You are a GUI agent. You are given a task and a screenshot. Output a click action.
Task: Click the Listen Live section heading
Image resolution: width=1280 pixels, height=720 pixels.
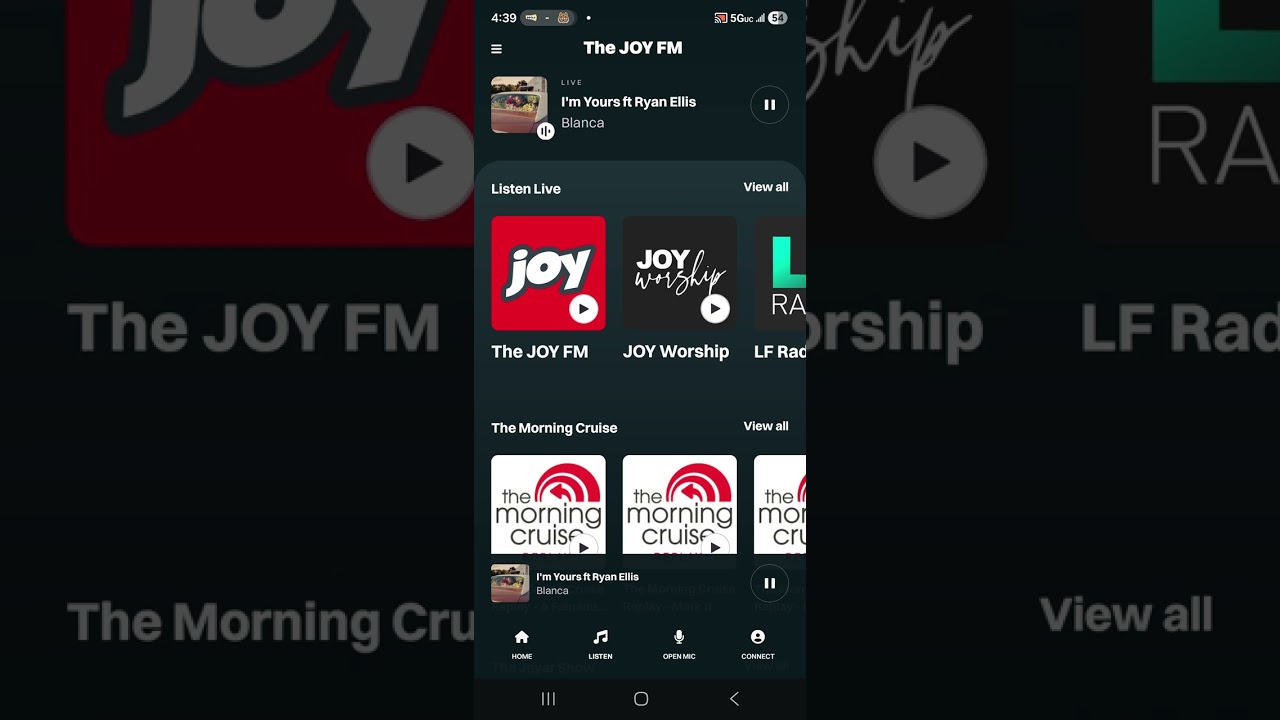coord(526,189)
